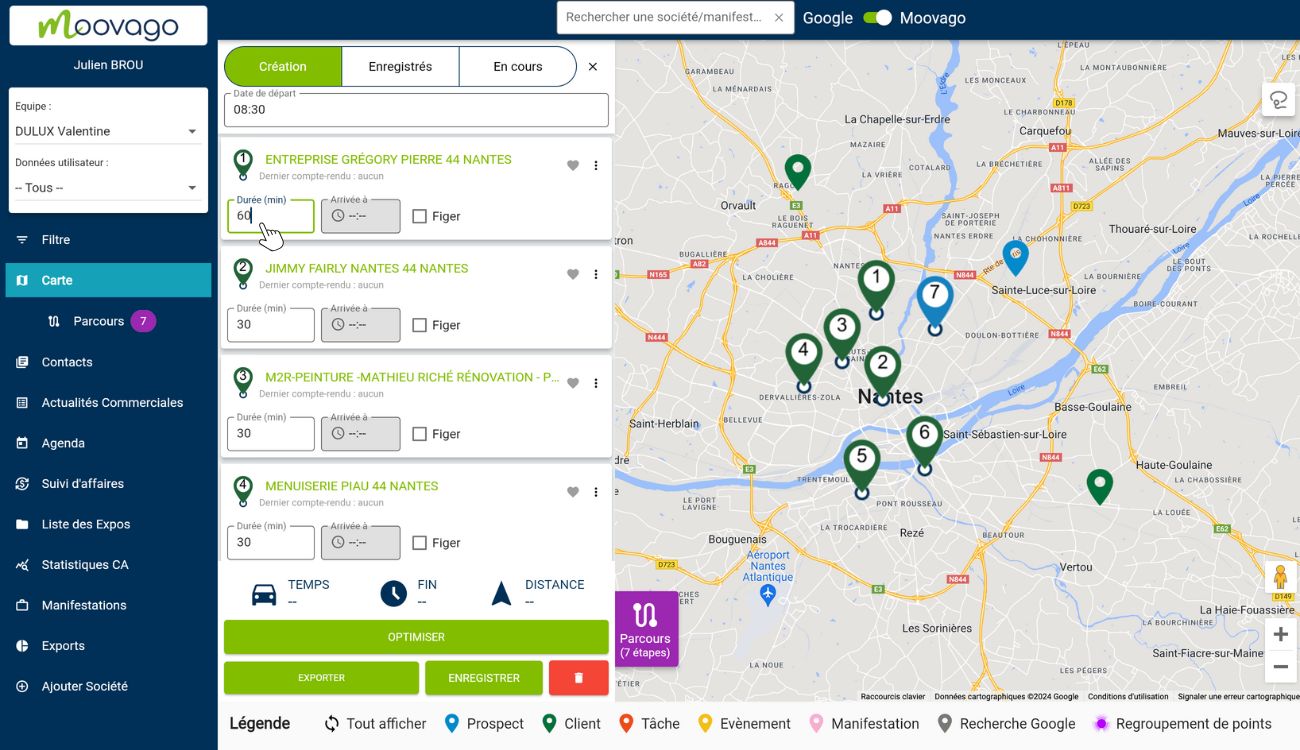Click Durée field for JIMMY FAIRLY NANTES
The width and height of the screenshot is (1300, 750).
271,325
